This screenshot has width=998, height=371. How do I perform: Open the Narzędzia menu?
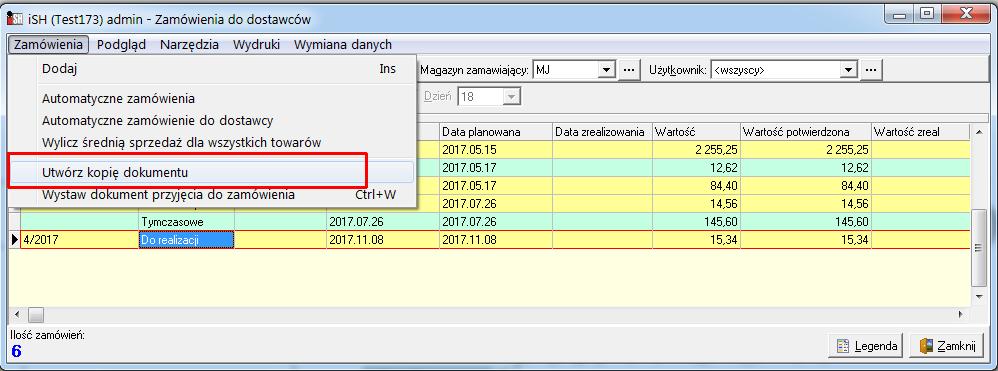point(190,45)
